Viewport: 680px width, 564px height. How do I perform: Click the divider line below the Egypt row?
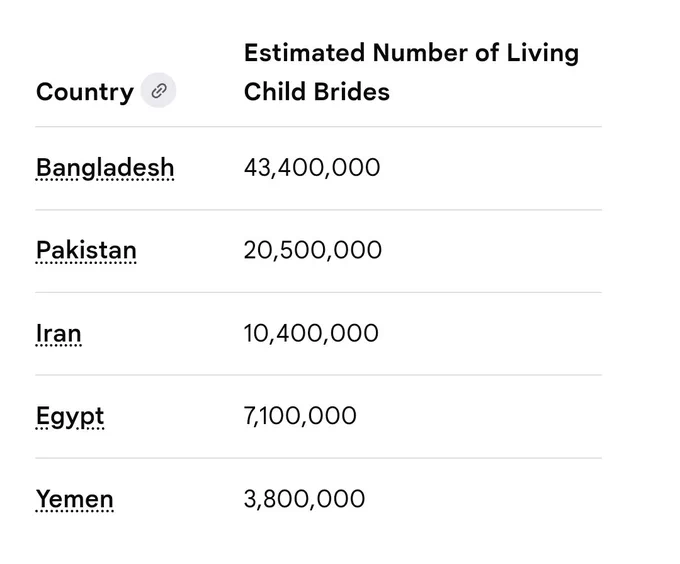[x=318, y=458]
